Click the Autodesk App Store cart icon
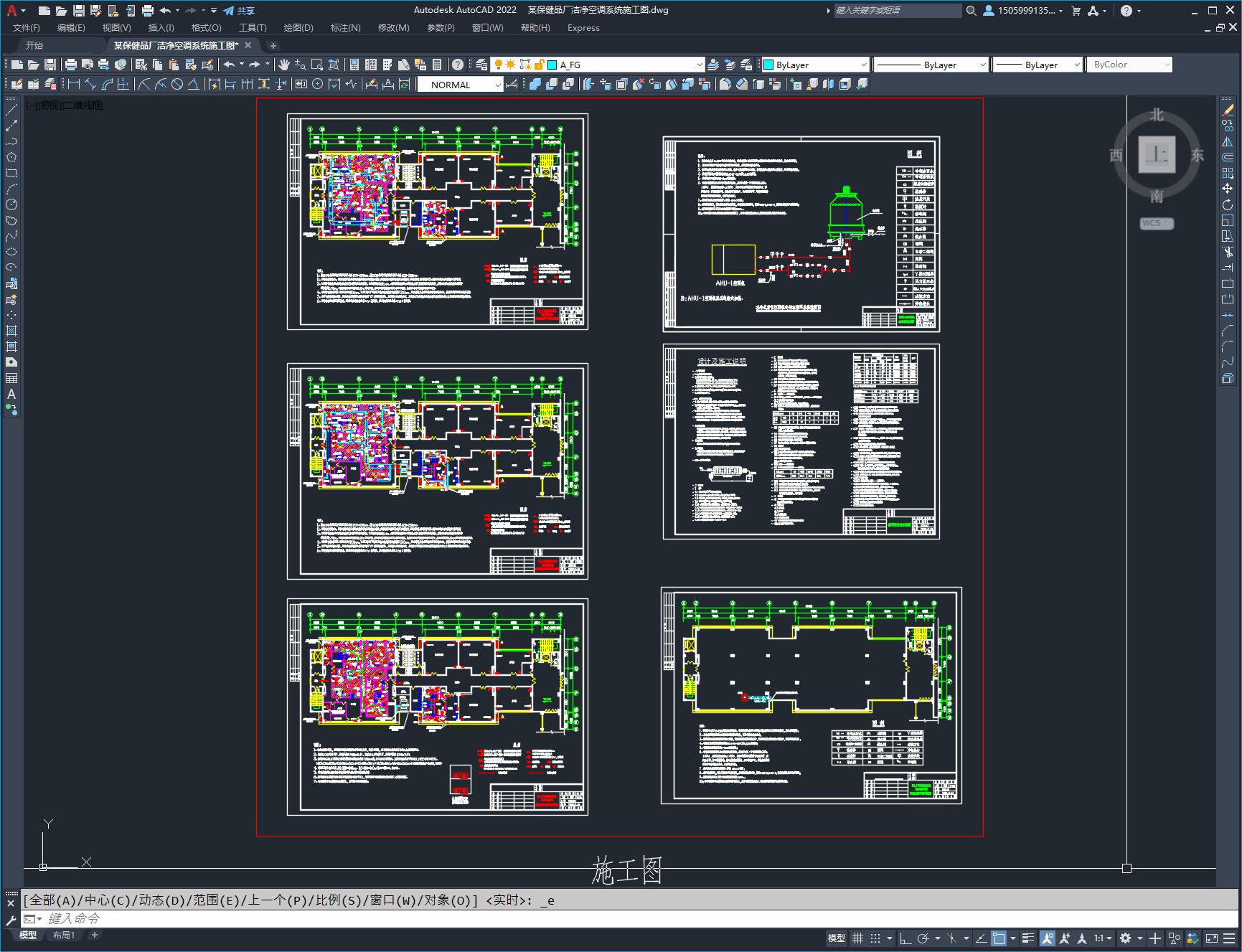 (1076, 10)
